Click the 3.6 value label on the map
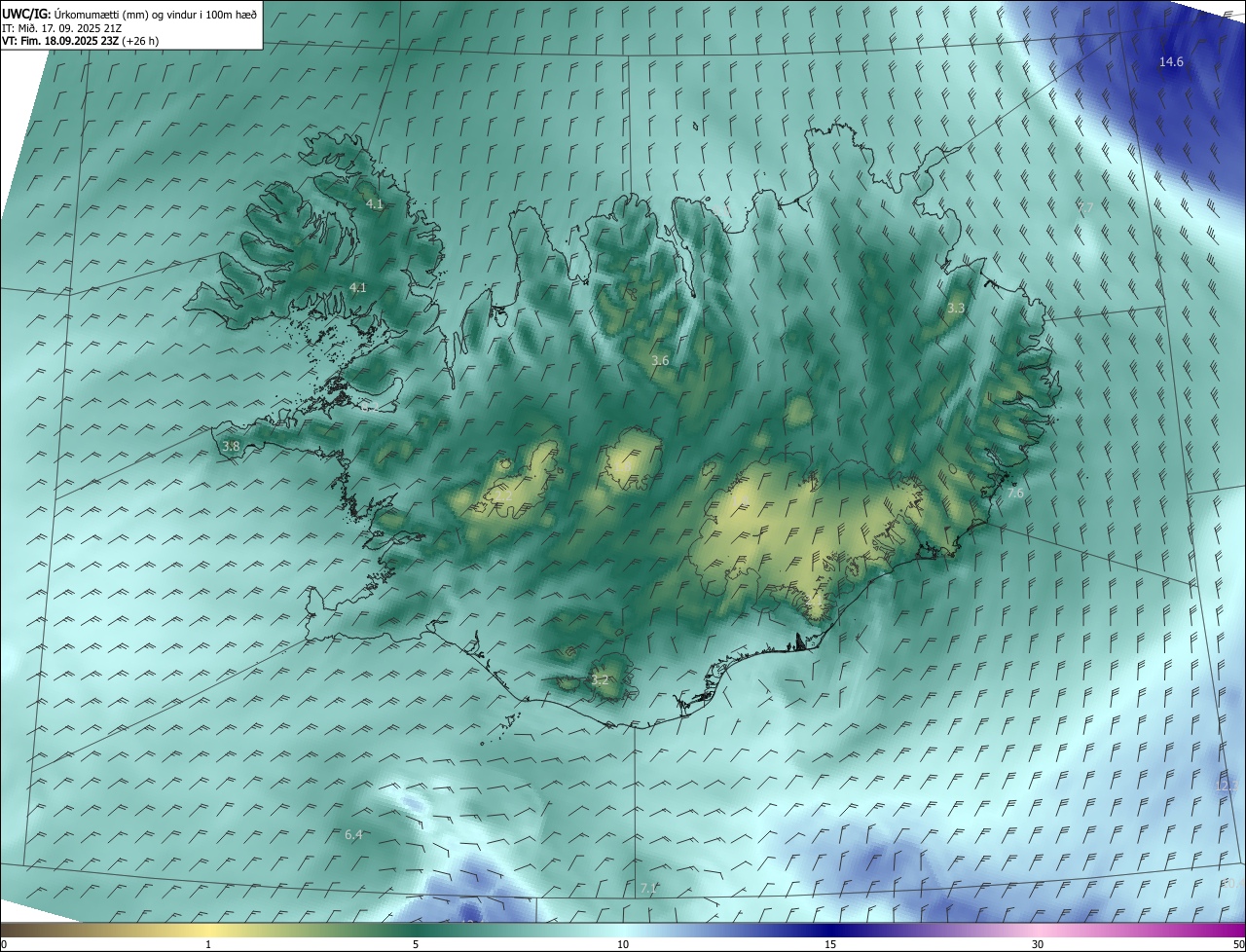This screenshot has height=952, width=1246. pyautogui.click(x=660, y=361)
